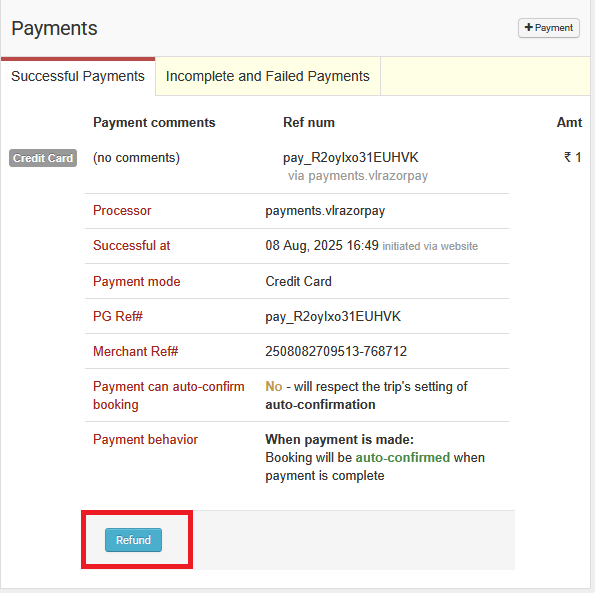The height and width of the screenshot is (593, 601).
Task: Switch to Successful Payments tab
Action: click(78, 76)
